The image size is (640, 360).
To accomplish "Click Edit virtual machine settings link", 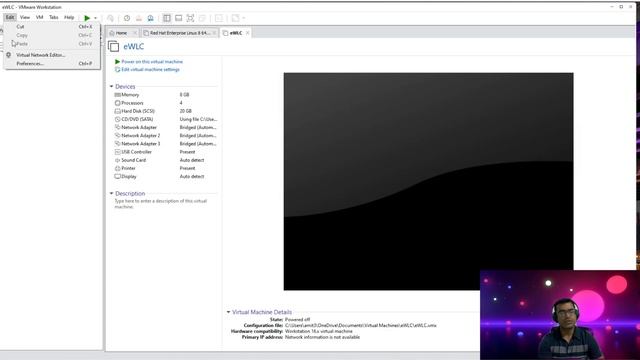I will (150, 70).
